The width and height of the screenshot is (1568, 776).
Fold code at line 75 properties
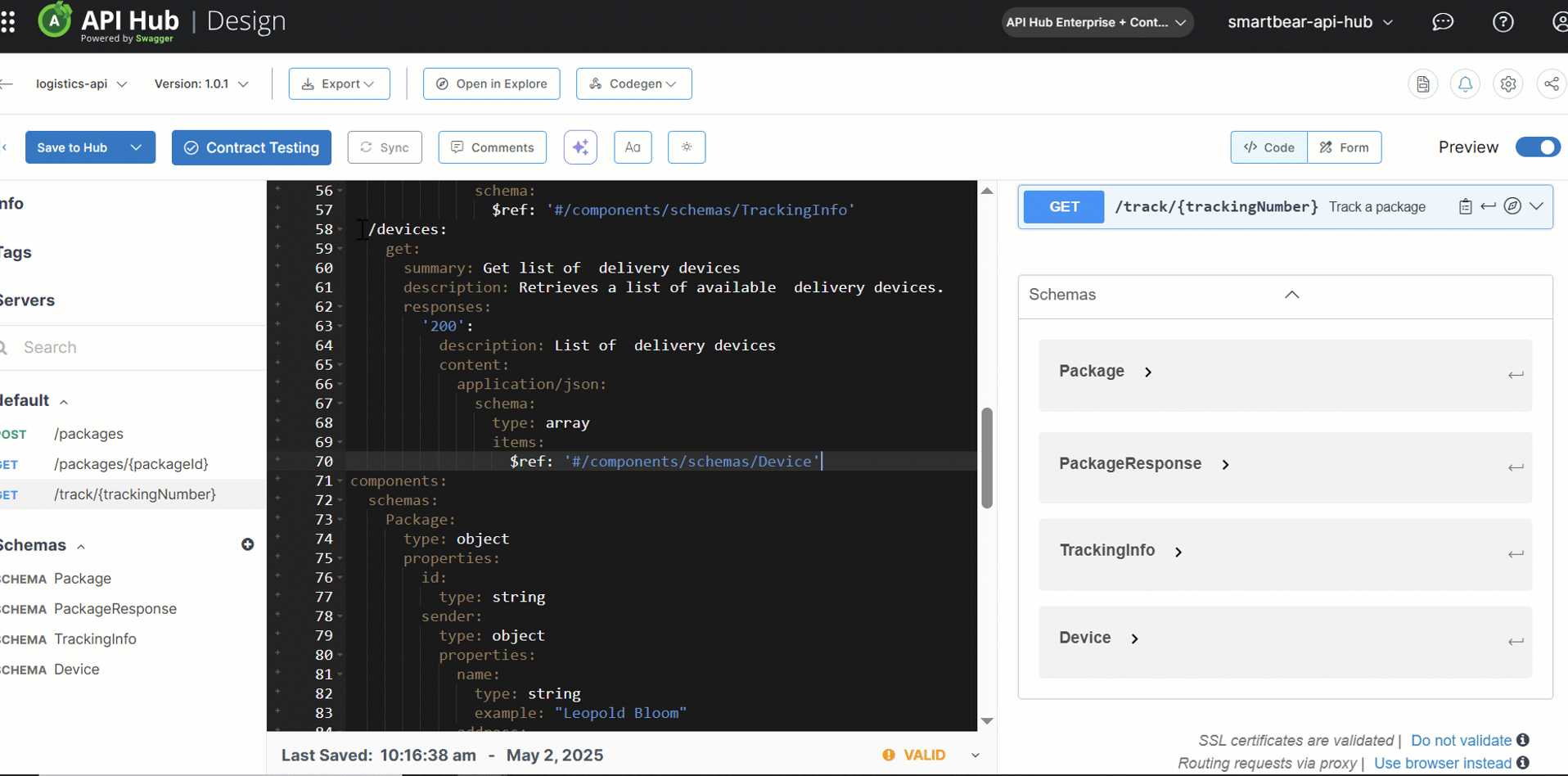pos(340,558)
